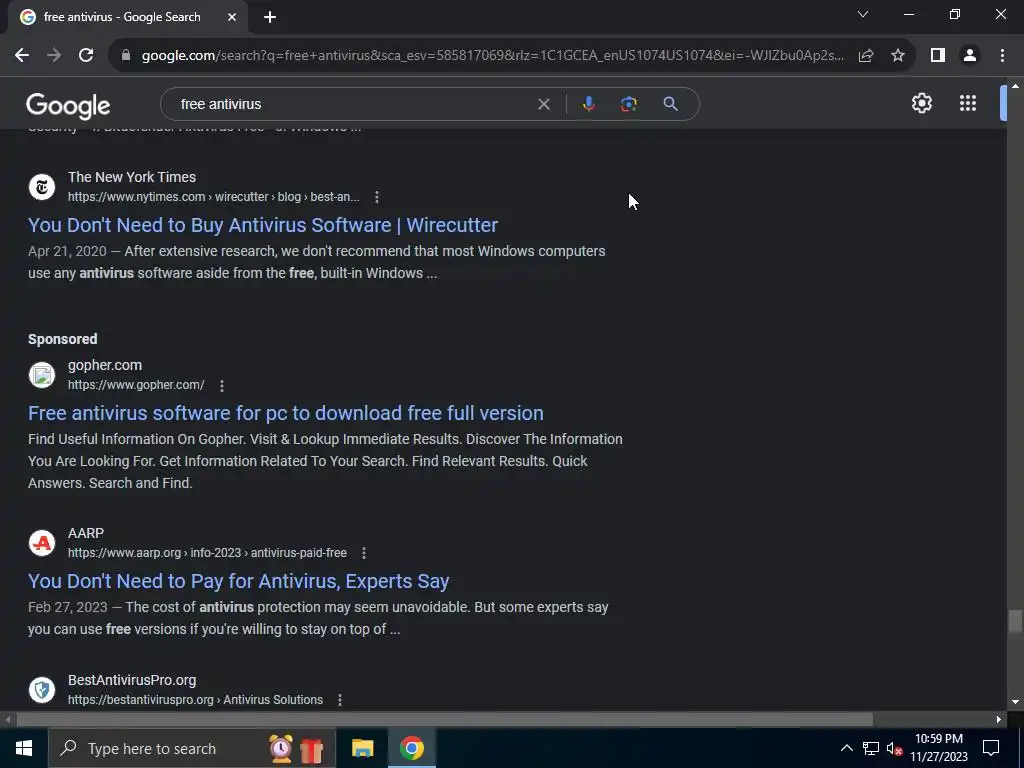The image size is (1024, 768).
Task: Open more options for nytimes.com result
Action: [x=377, y=197]
